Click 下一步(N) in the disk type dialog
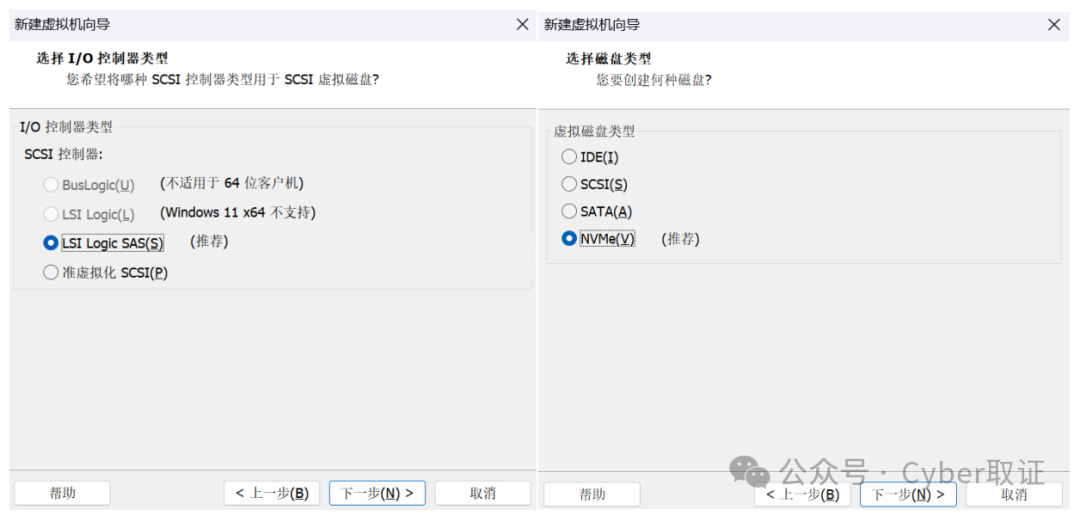Viewport: 1080px width, 516px height. [x=908, y=494]
